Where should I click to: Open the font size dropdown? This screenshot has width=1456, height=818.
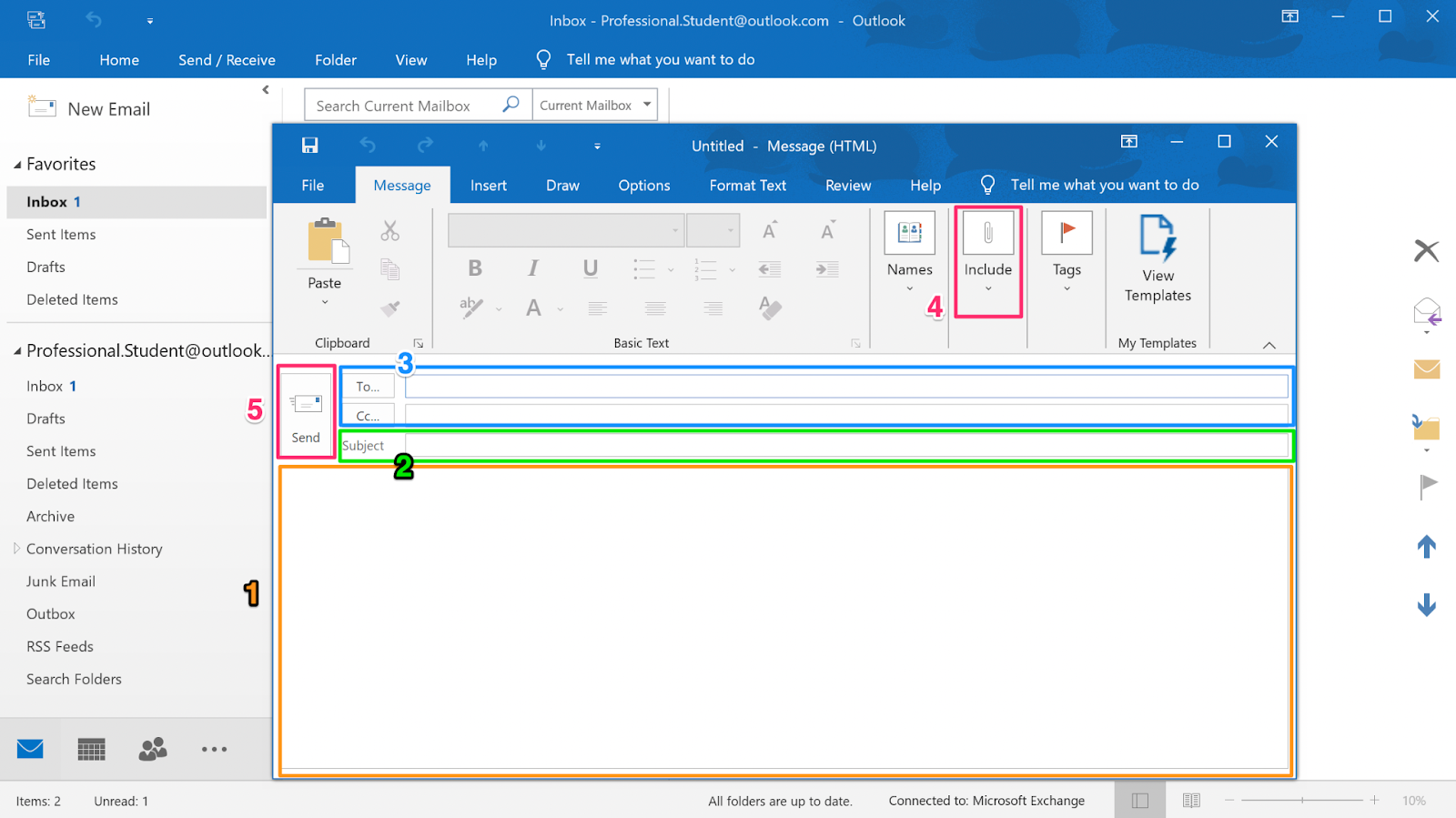[x=730, y=230]
